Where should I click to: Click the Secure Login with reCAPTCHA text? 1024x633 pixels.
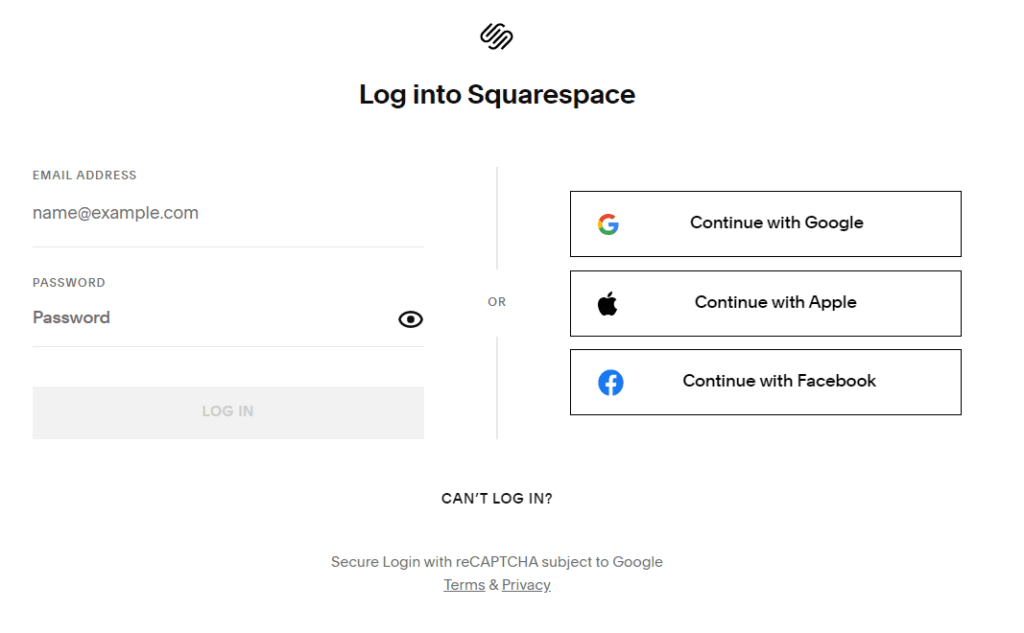coord(496,562)
